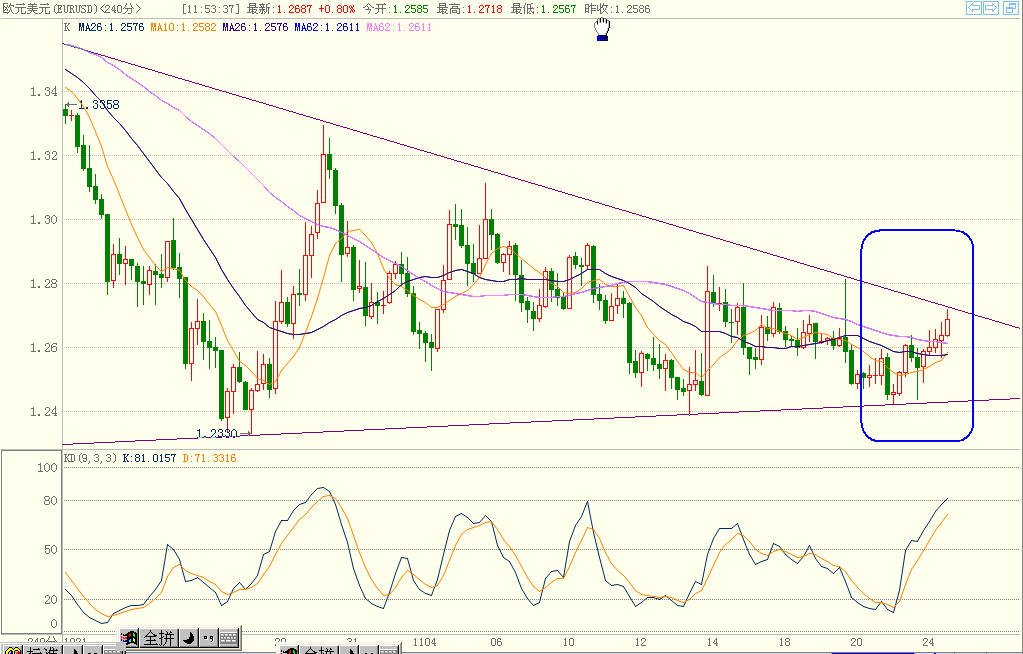Image resolution: width=1023 pixels, height=654 pixels.
Task: Click the blue chart marker under the hand cursor
Action: (602, 37)
